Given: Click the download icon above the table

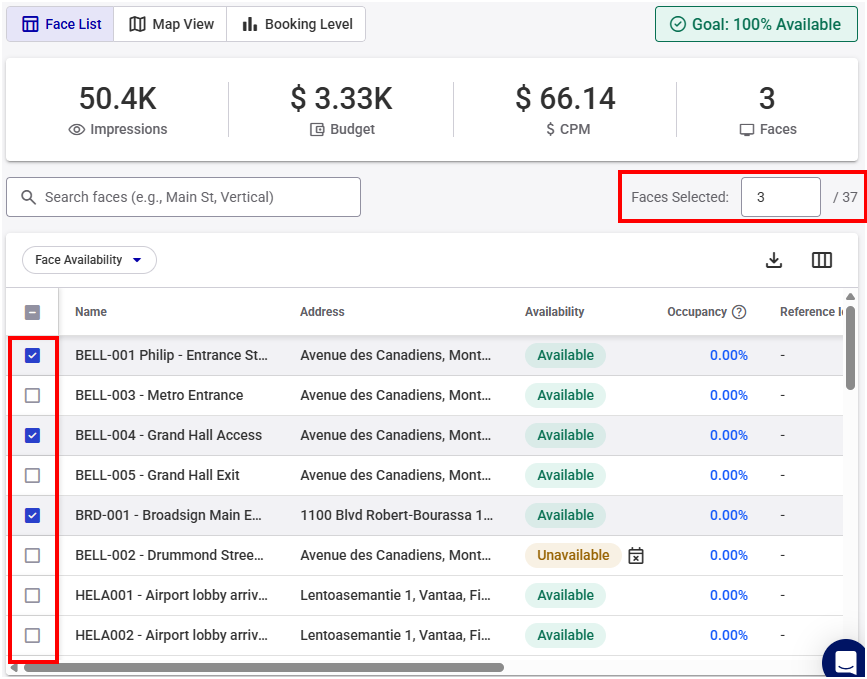Looking at the screenshot, I should point(773,260).
